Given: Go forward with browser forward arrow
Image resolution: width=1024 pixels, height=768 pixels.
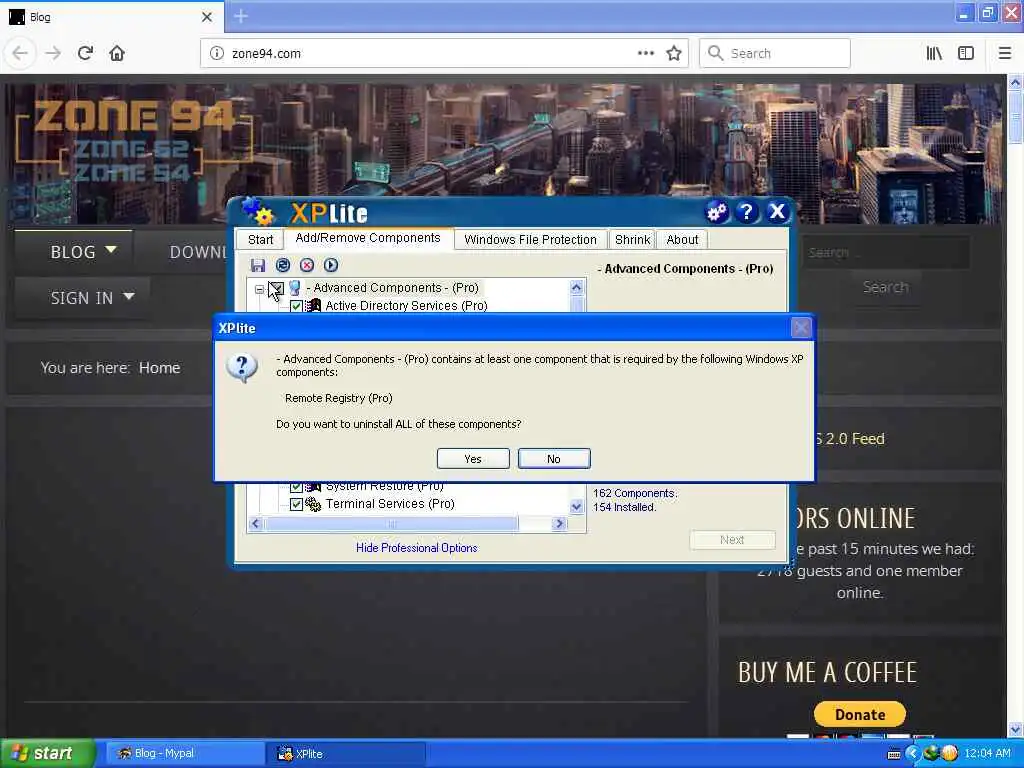Looking at the screenshot, I should coord(53,54).
